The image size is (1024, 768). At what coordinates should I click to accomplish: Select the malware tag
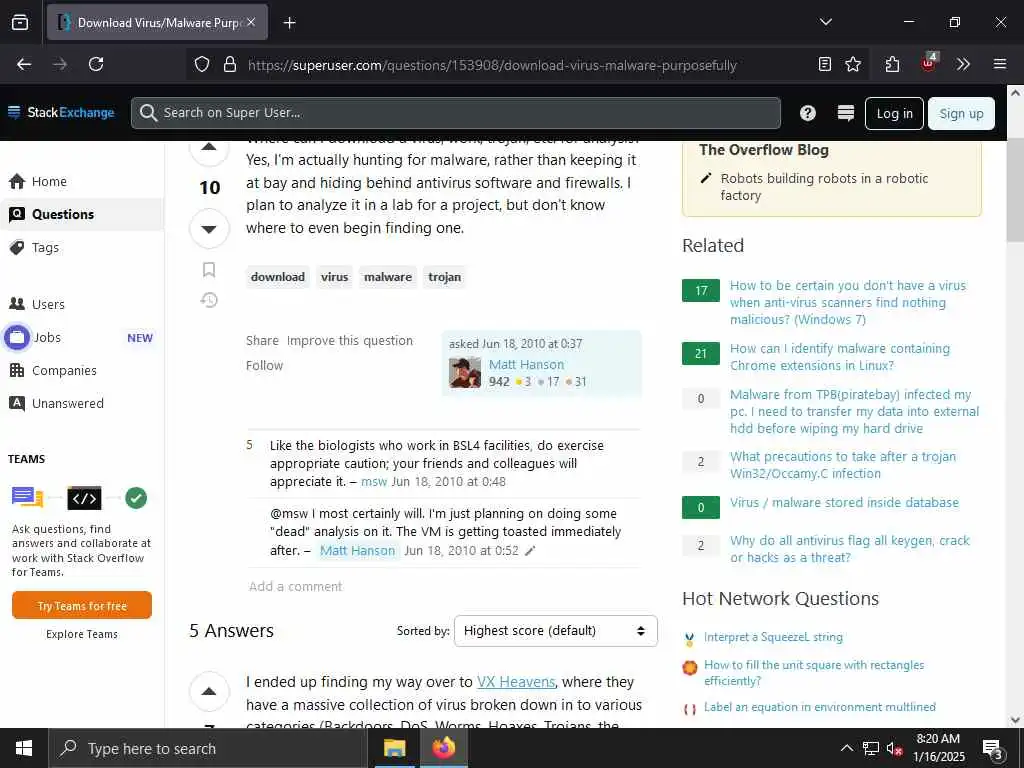[388, 277]
